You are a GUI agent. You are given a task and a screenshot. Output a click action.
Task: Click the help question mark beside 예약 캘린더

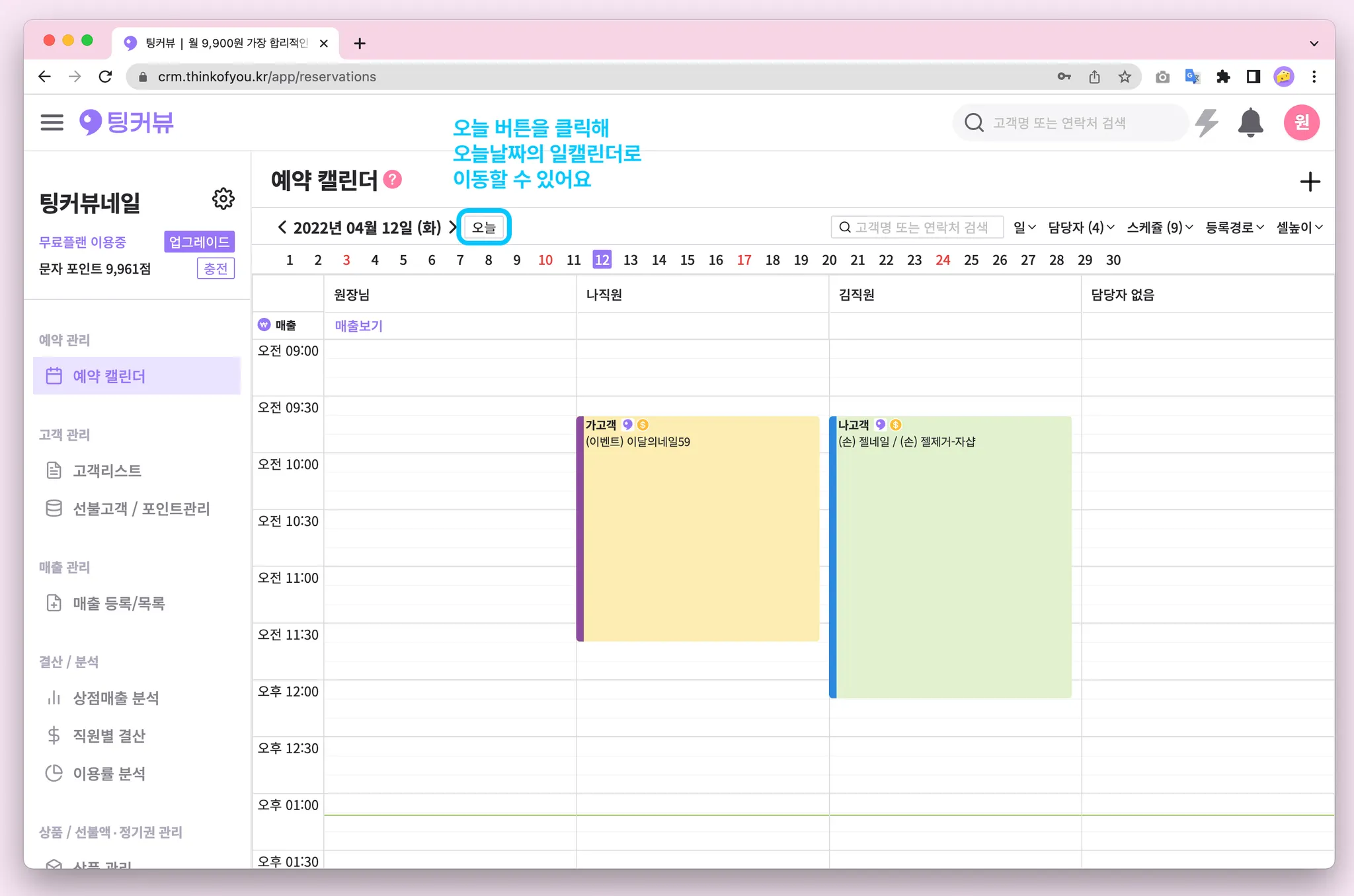coord(393,180)
